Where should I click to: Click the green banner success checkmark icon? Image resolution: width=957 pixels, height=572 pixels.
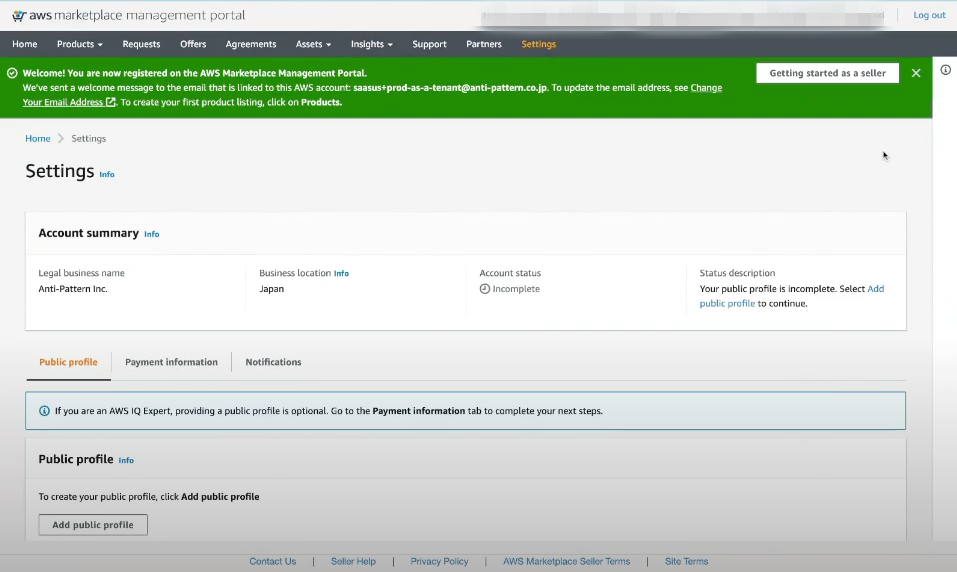12,73
